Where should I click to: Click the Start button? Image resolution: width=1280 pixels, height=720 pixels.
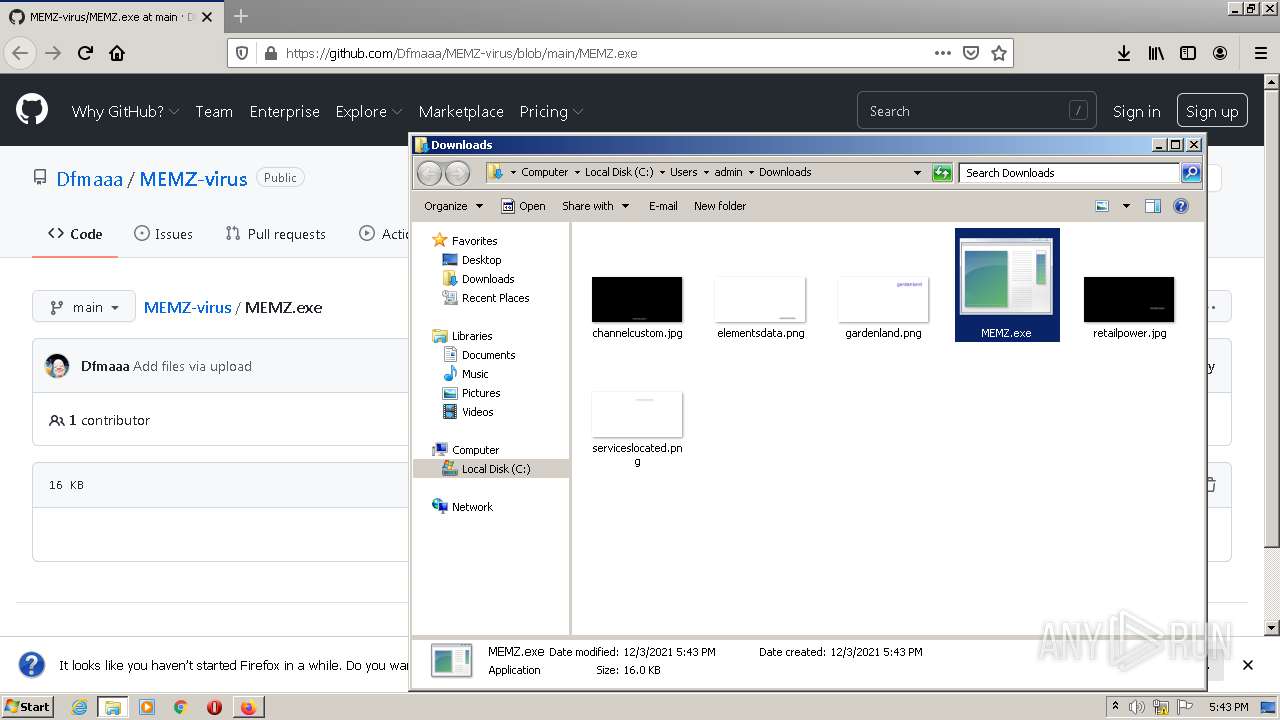tap(28, 707)
